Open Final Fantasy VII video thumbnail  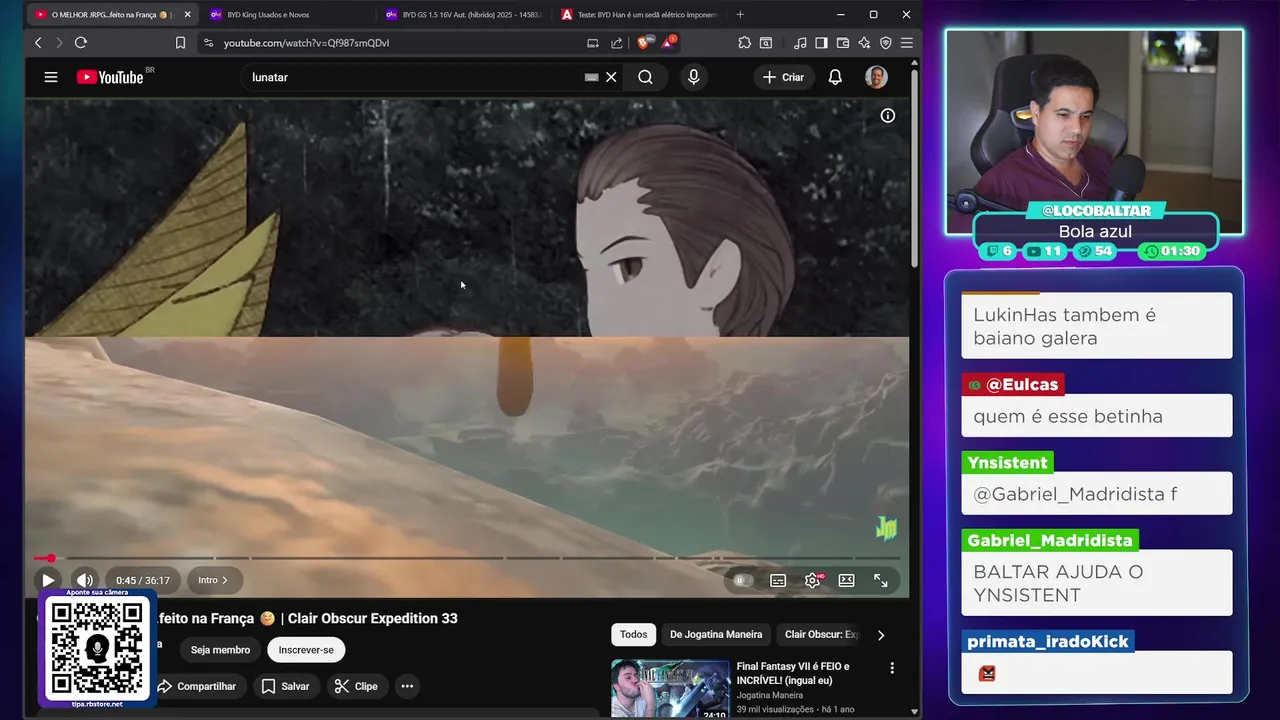671,688
